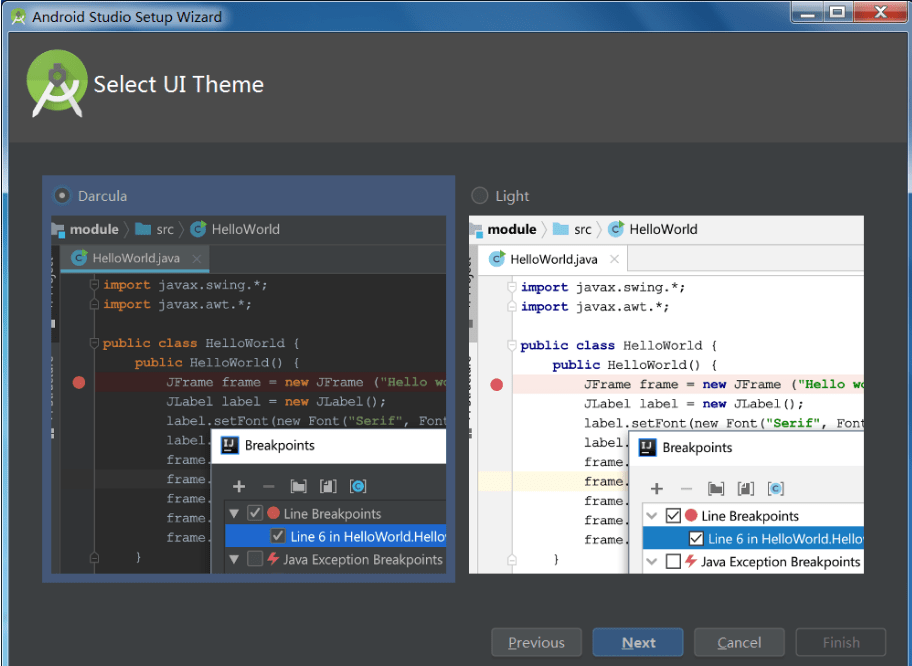
Task: Click the group by class icon in Darcula preview
Action: coord(358,486)
